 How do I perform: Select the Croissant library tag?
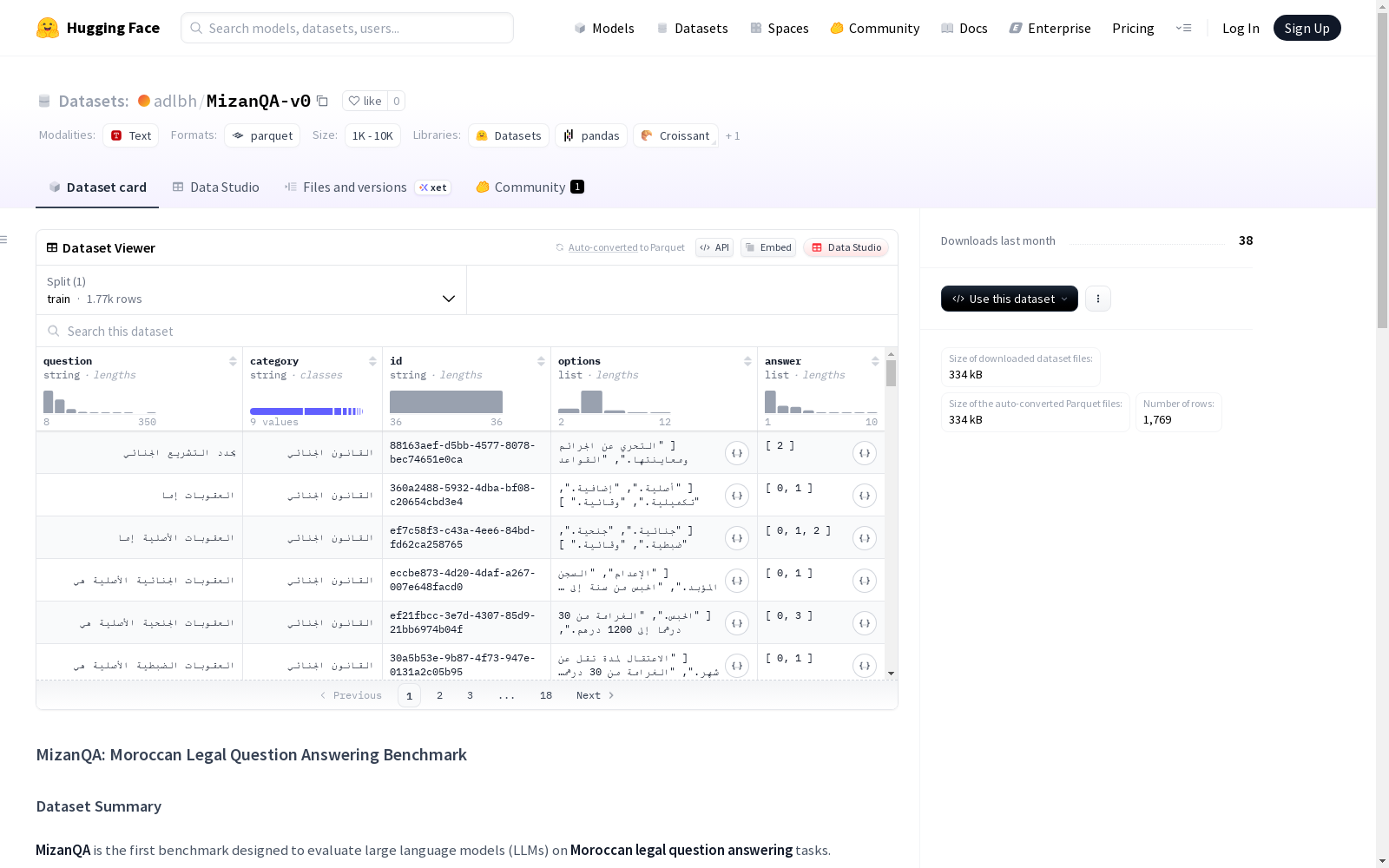[x=675, y=135]
